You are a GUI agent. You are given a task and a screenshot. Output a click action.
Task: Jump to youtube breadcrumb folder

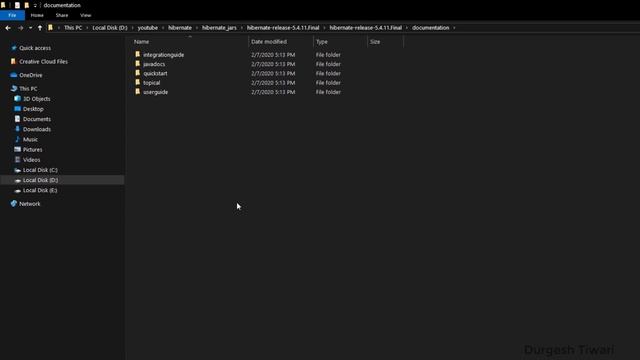click(147, 28)
